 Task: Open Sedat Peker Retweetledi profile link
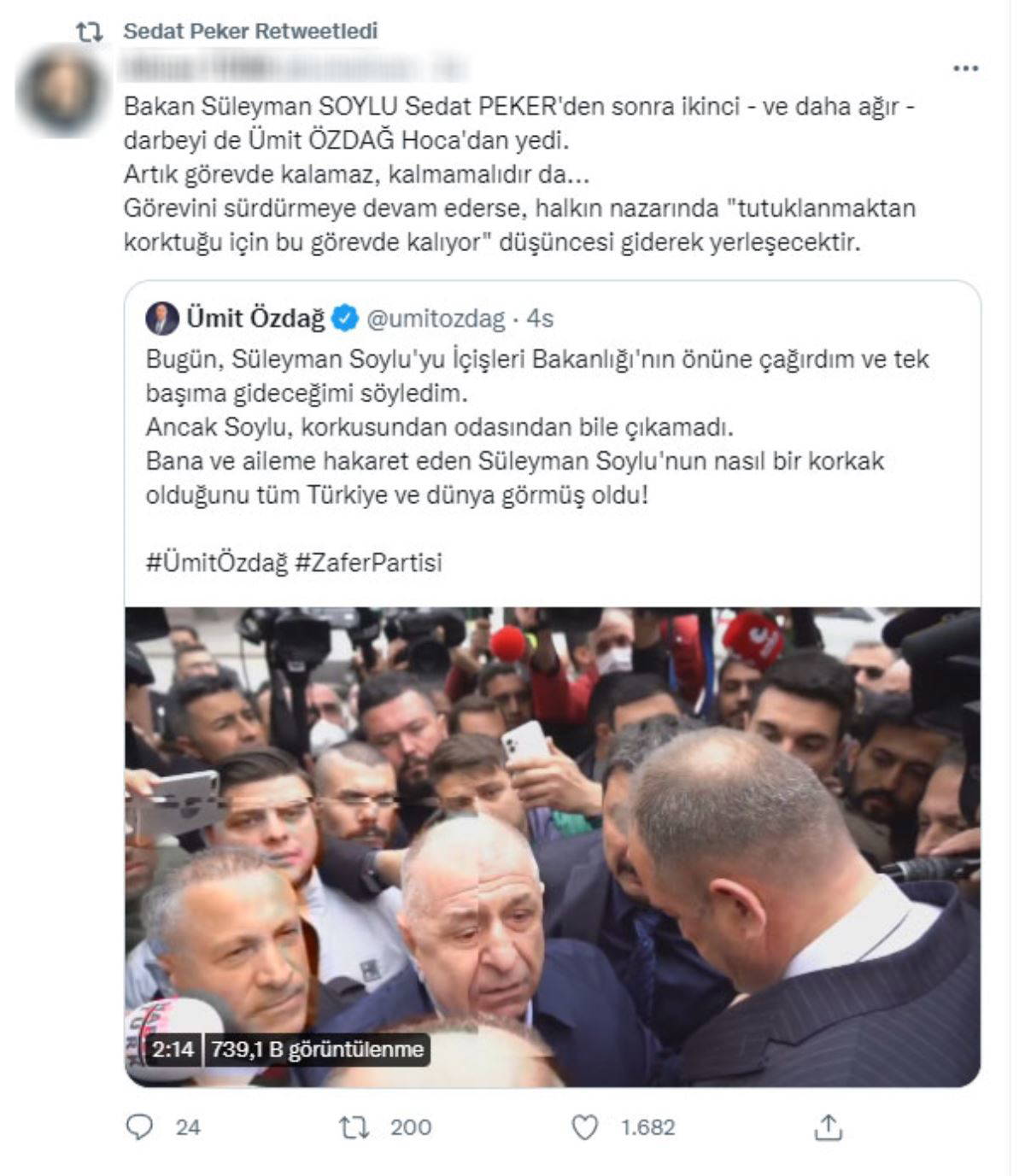pyautogui.click(x=250, y=32)
